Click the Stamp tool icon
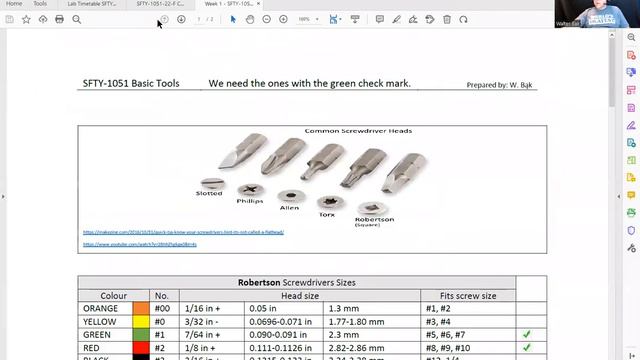 pos(430,19)
